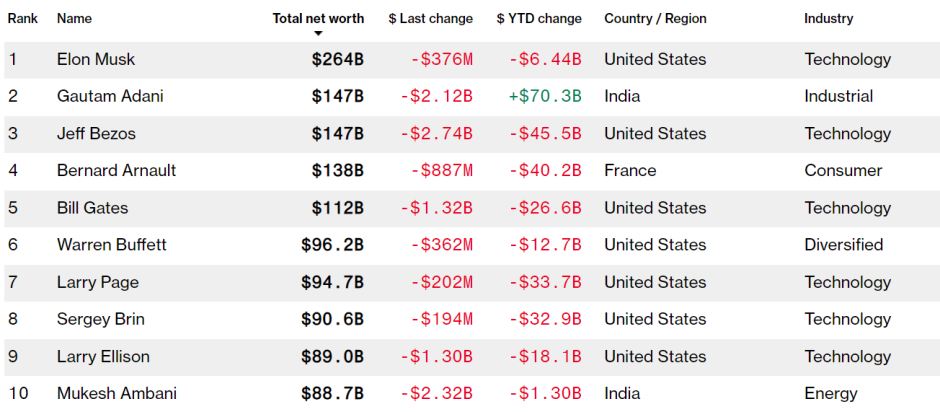Open Larry Page's profile
This screenshot has width=940, height=412.
[x=96, y=282]
